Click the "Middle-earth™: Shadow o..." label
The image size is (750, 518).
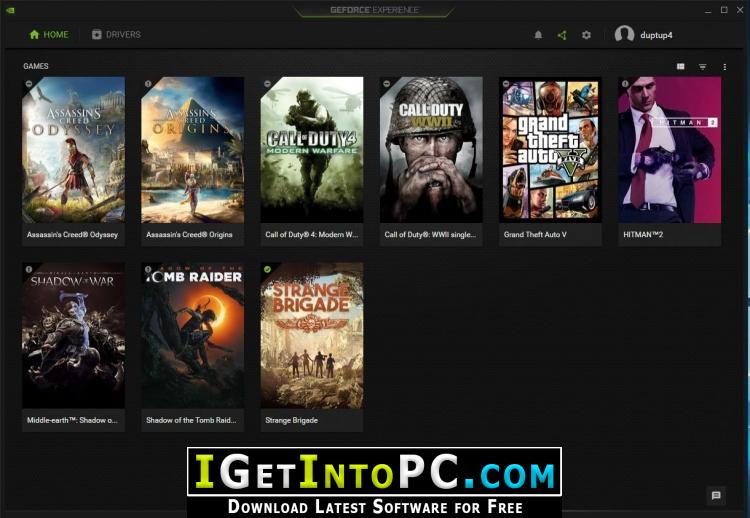72,420
